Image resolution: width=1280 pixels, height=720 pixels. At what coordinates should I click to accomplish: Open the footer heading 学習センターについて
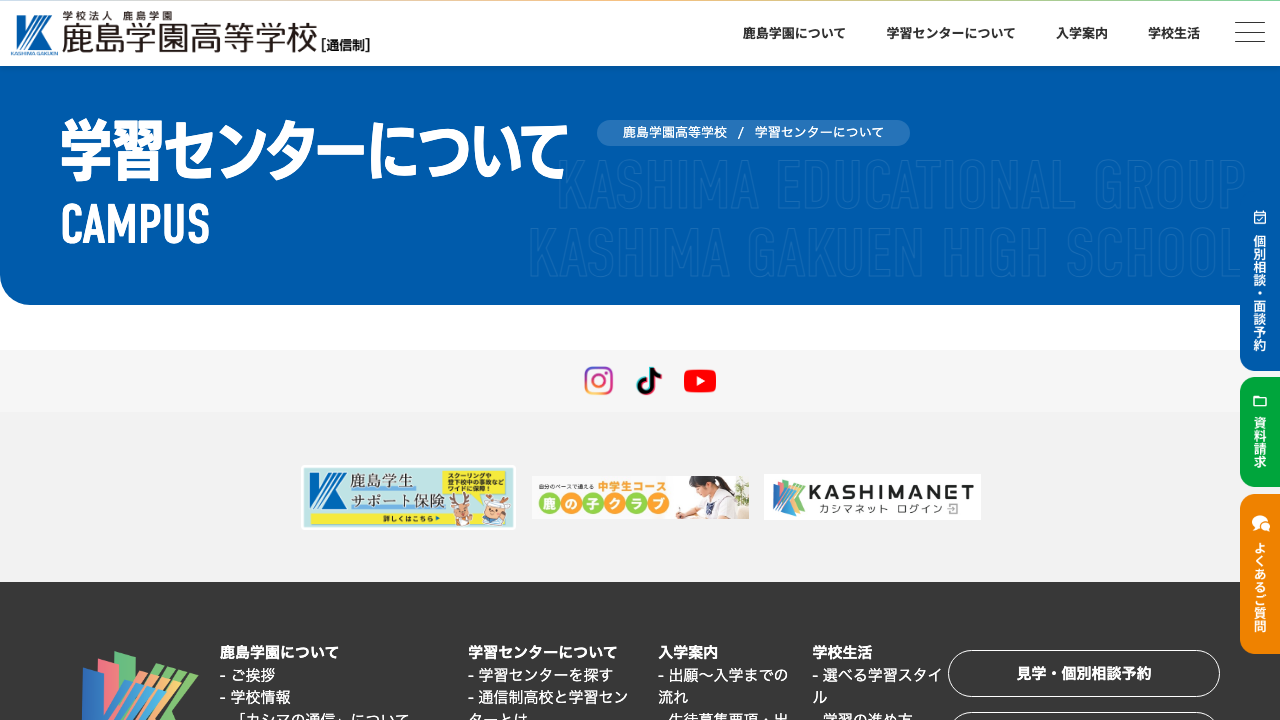tap(543, 652)
